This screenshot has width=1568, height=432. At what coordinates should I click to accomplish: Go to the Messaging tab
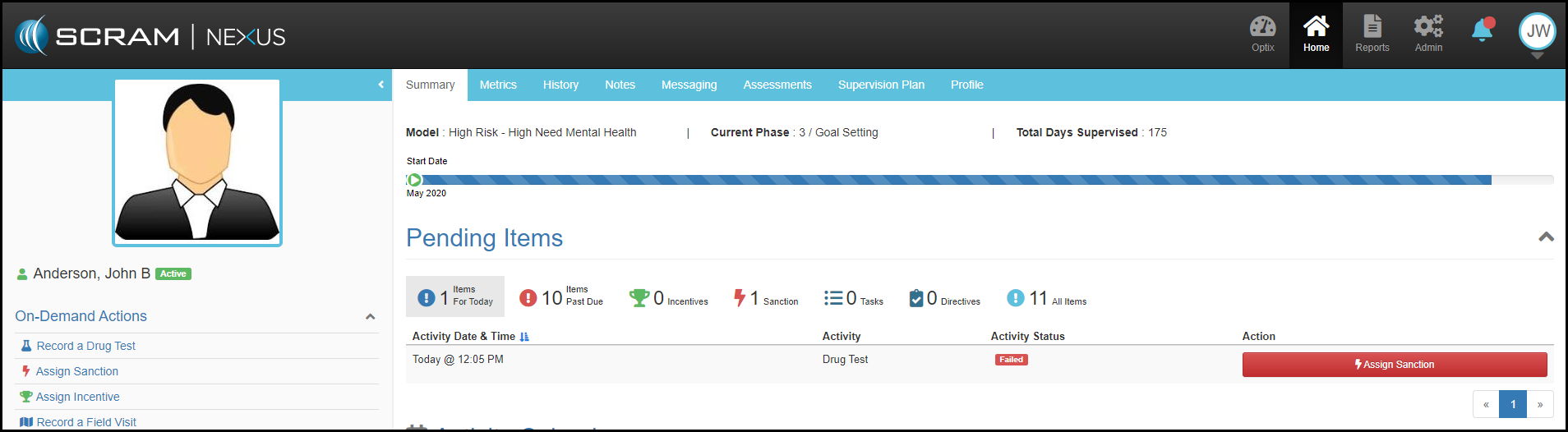click(x=689, y=85)
